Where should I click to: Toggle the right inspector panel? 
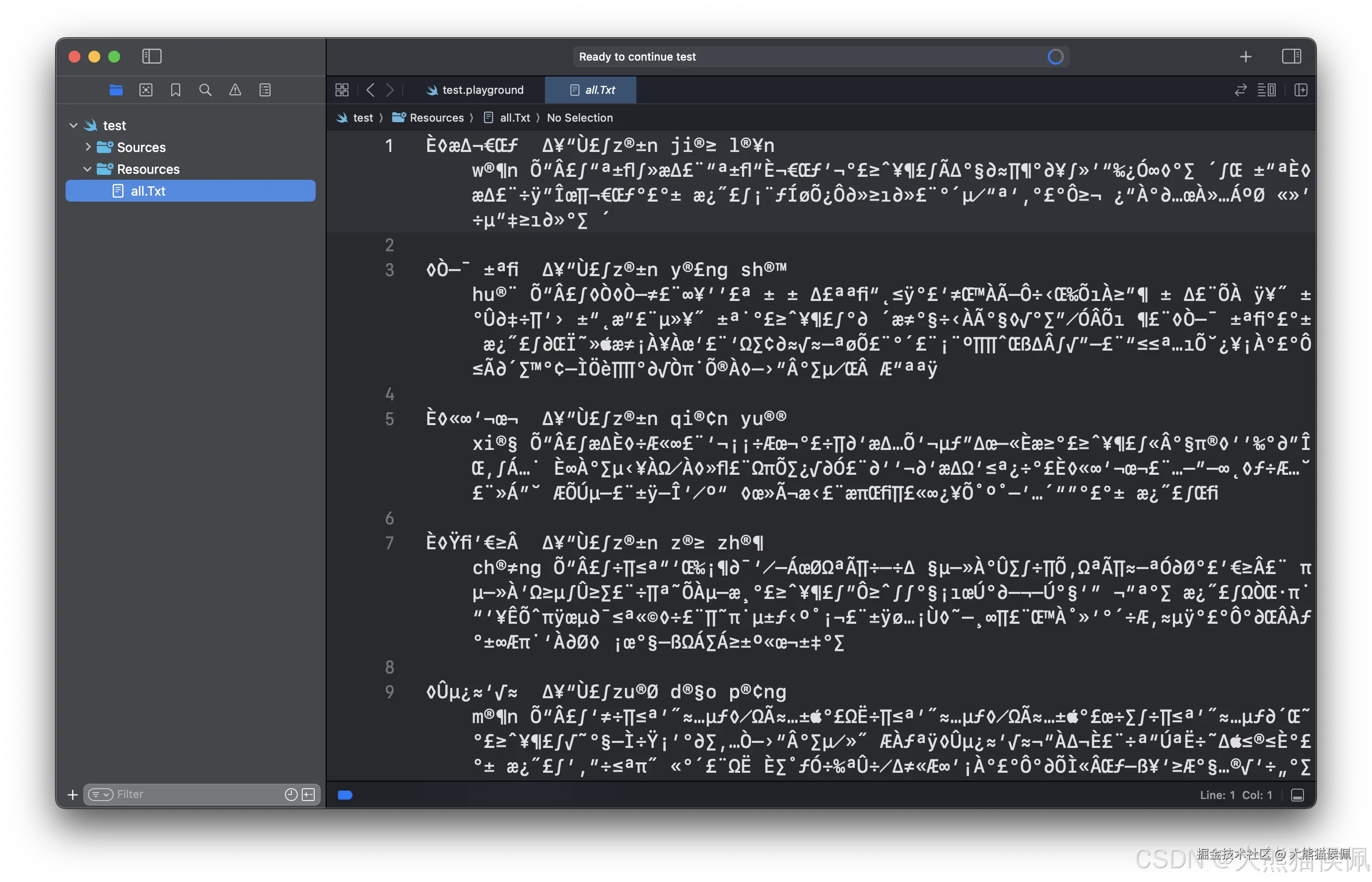(1291, 56)
